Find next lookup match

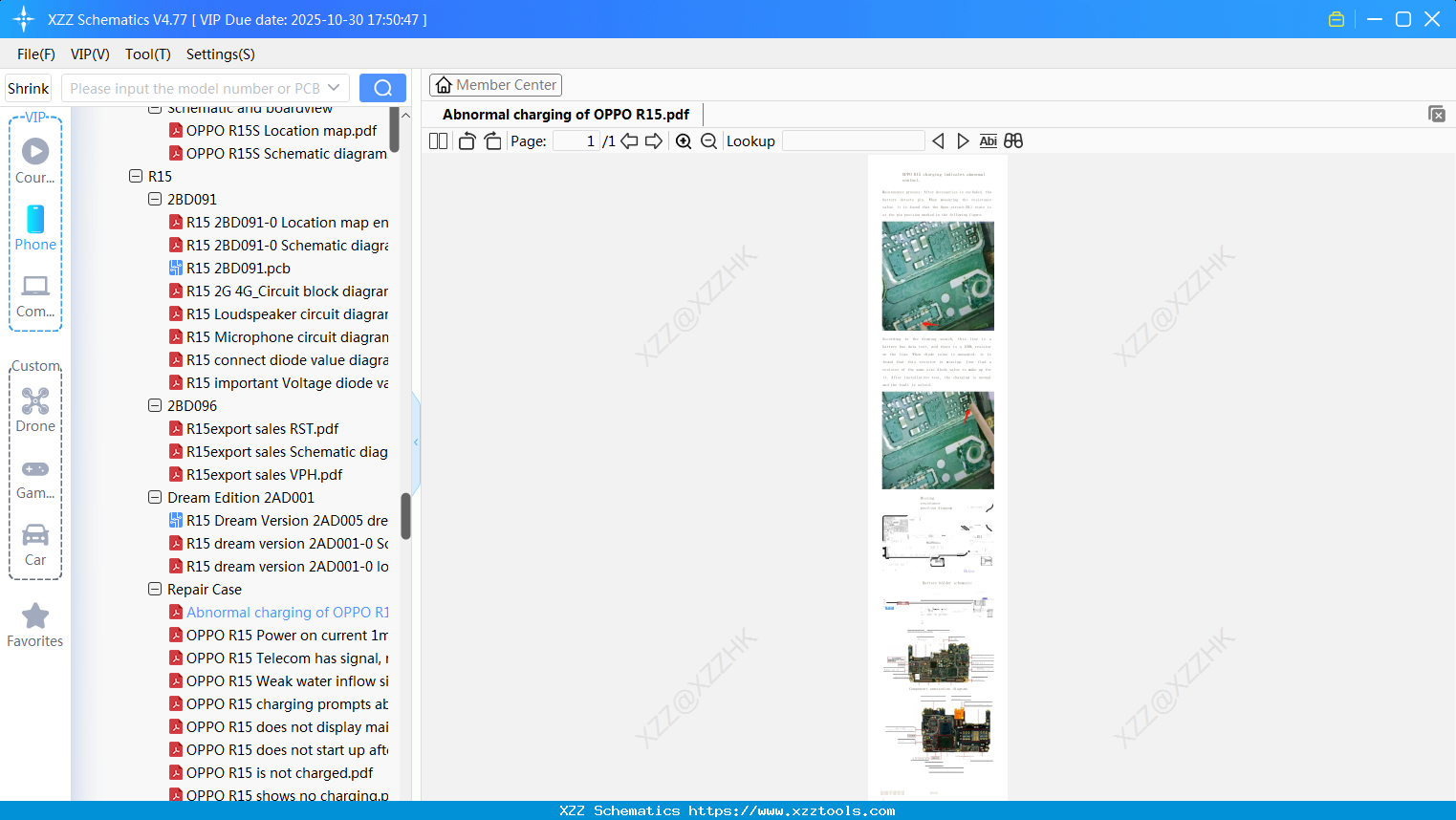(963, 141)
